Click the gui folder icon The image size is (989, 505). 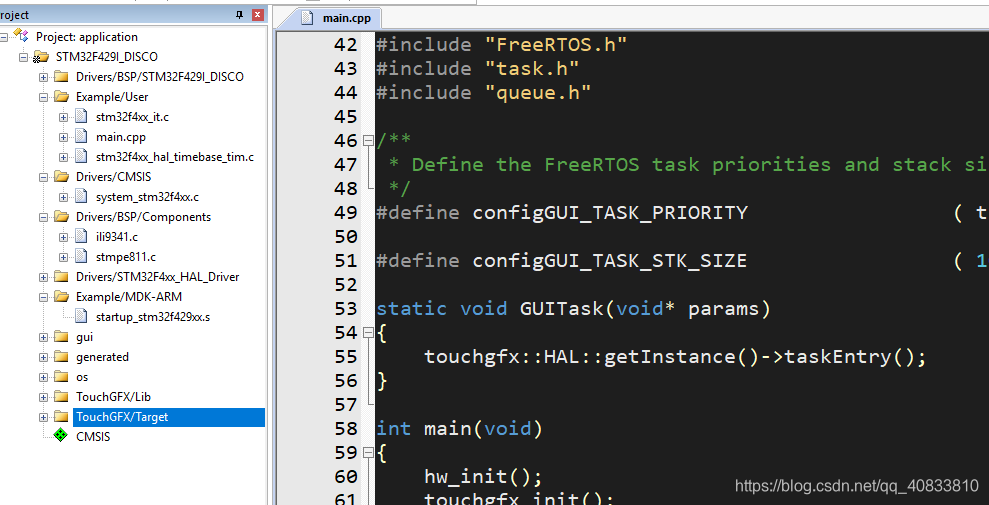(61, 337)
